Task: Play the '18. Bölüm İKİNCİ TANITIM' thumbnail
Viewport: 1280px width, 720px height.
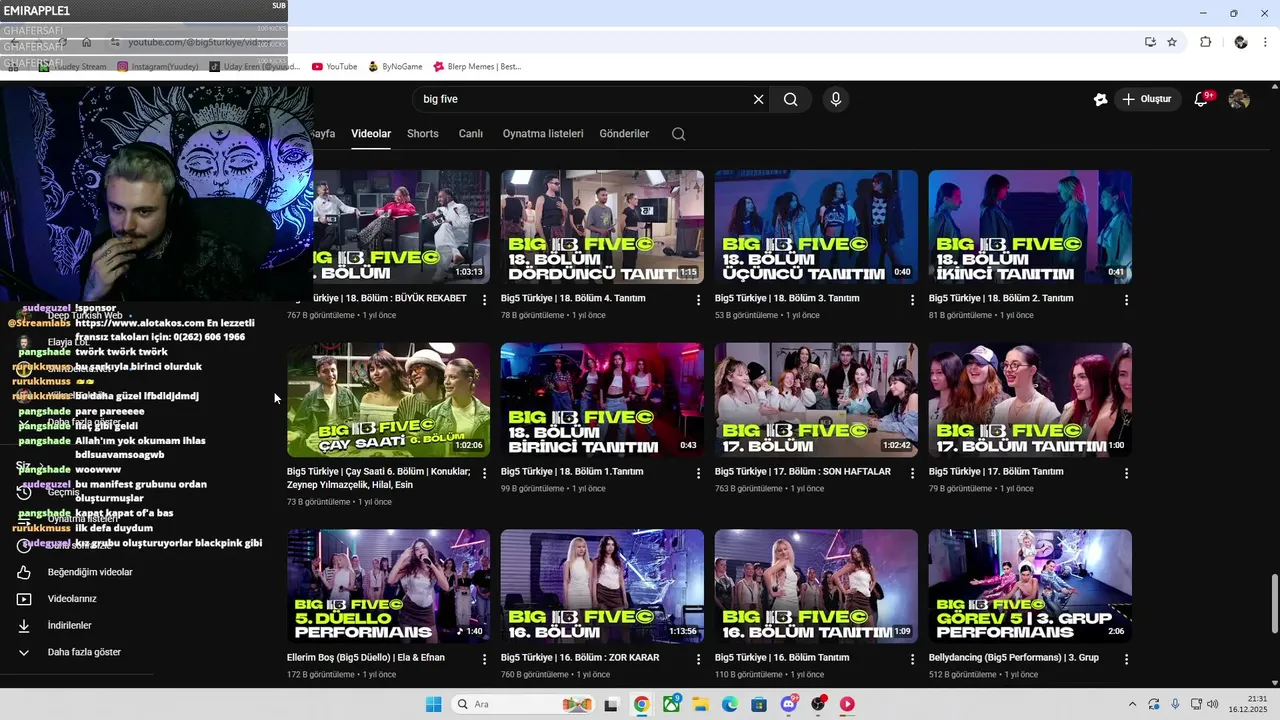Action: (x=1030, y=227)
